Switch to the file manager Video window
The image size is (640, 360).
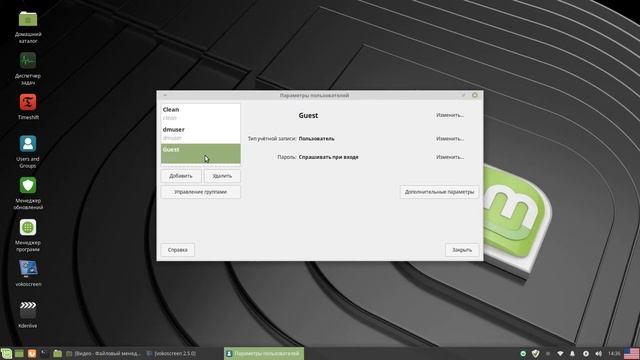(x=103, y=353)
